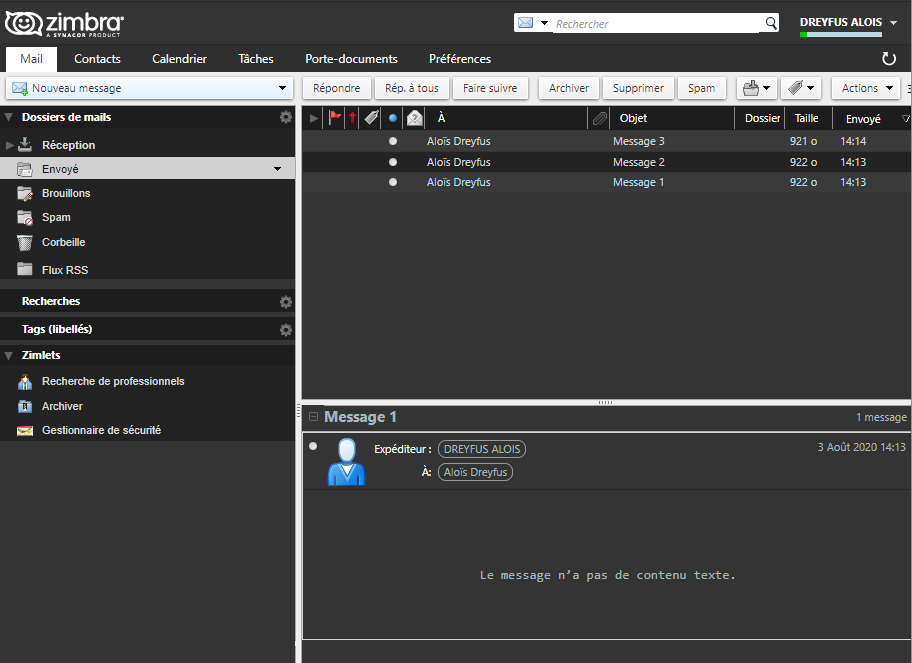Switch to the Tâches tab

256,59
